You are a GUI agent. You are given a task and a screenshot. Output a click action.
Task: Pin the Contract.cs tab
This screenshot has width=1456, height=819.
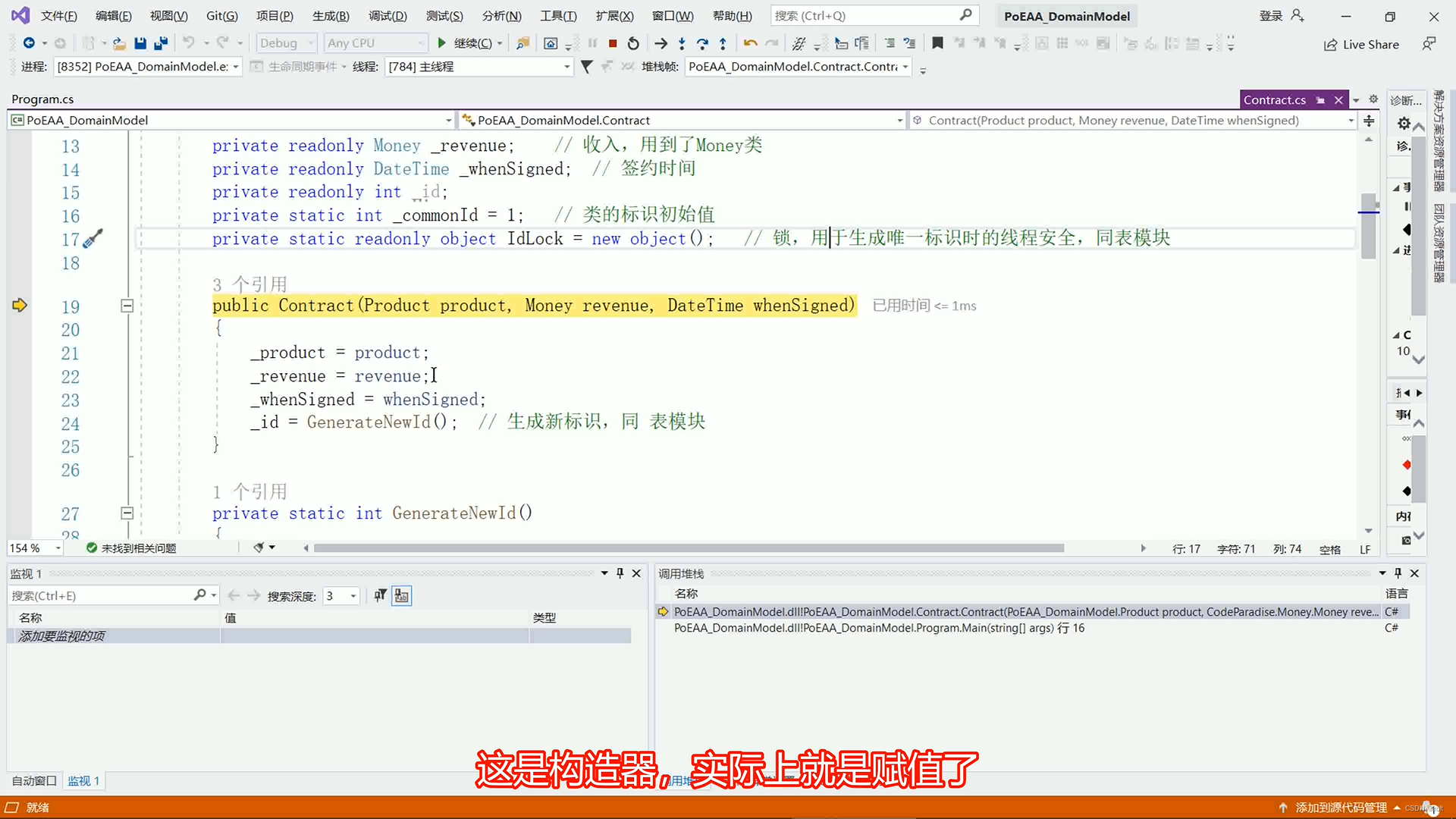pyautogui.click(x=1321, y=100)
